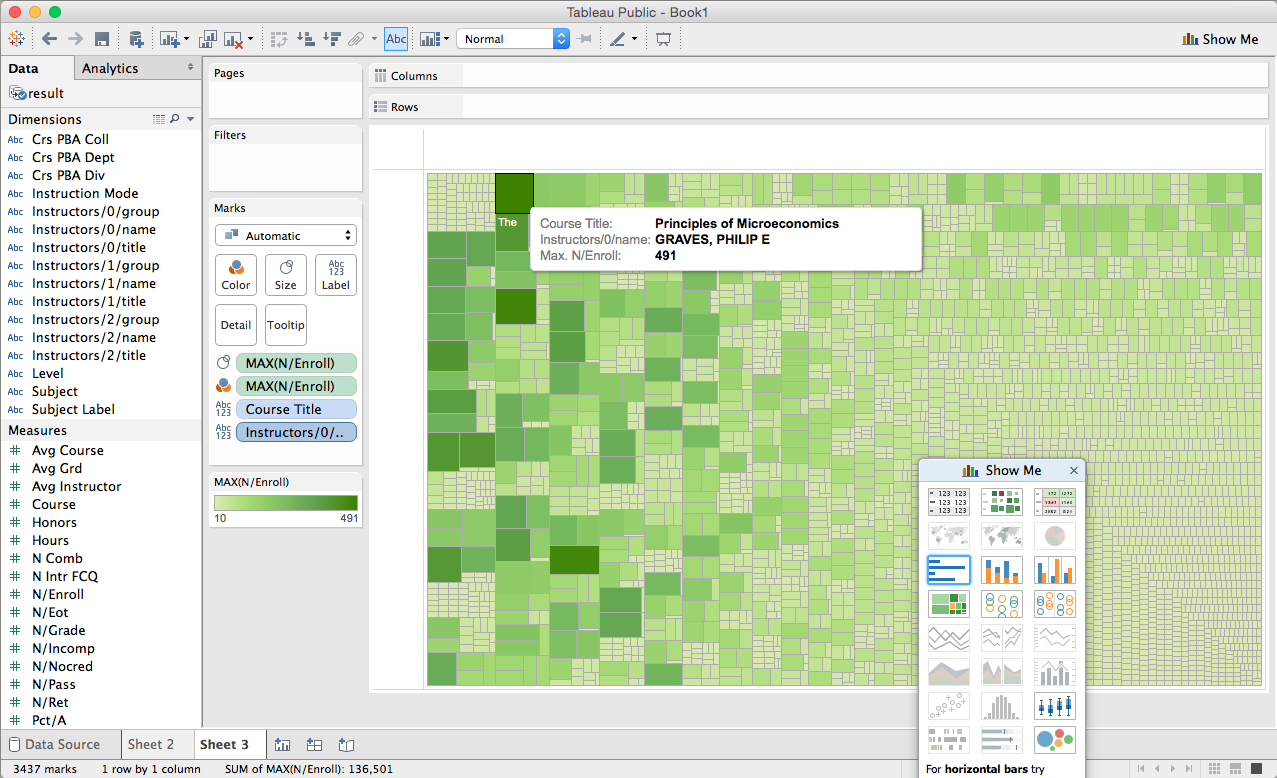Open the Dimensions pane dropdown arrow
1277x778 pixels.
tap(190, 119)
